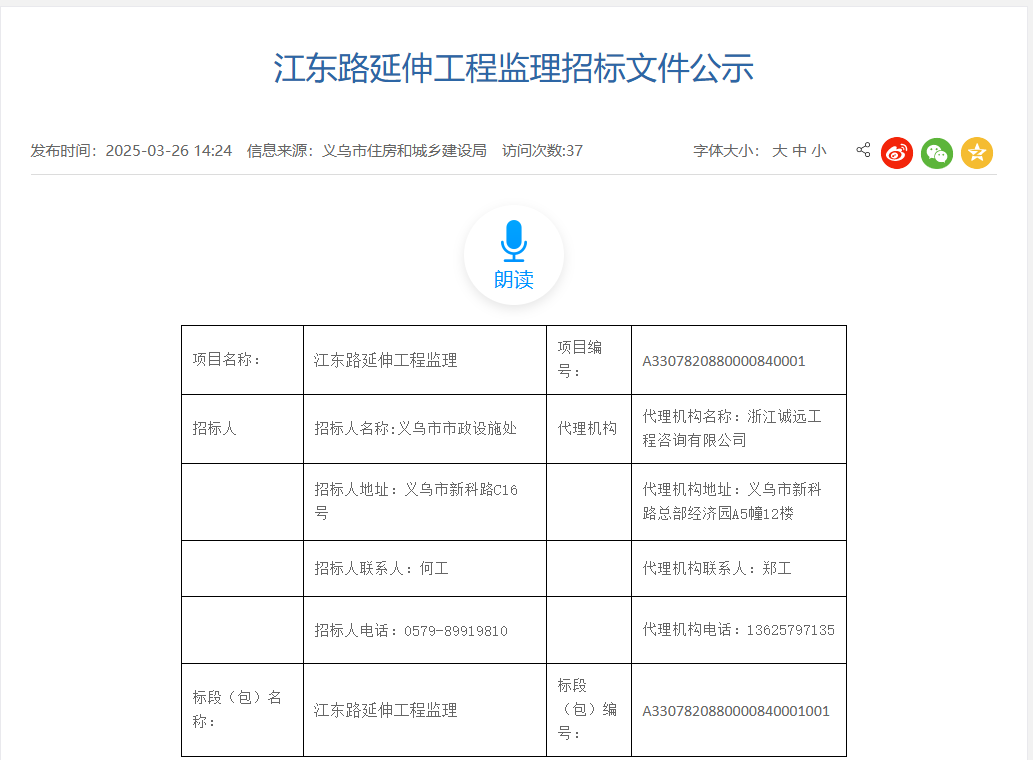
Task: Click 招标人电话 0579-89919810 cell
Action: 425,630
